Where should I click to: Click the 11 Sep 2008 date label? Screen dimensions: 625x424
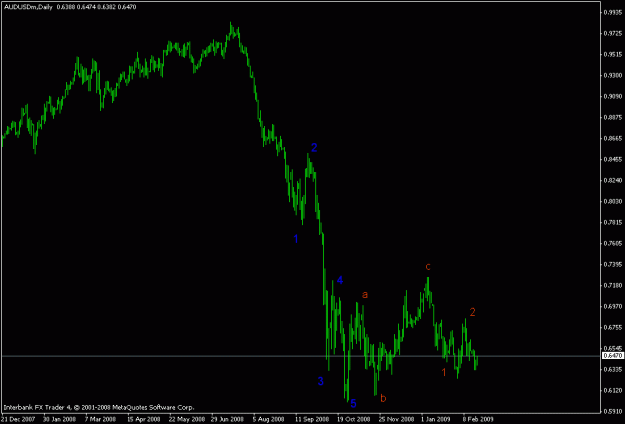[312, 419]
